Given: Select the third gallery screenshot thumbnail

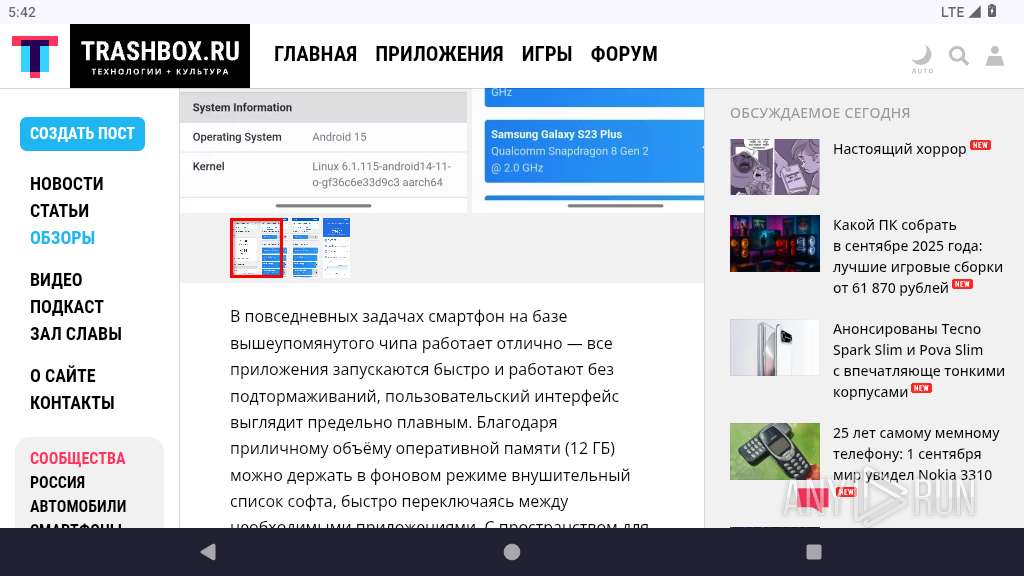Looking at the screenshot, I should click(336, 248).
